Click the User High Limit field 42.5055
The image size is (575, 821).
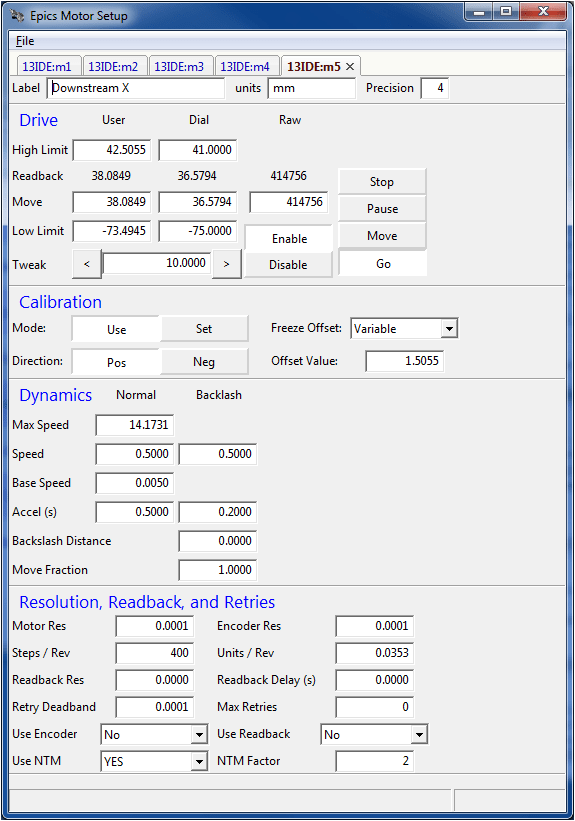(x=112, y=150)
